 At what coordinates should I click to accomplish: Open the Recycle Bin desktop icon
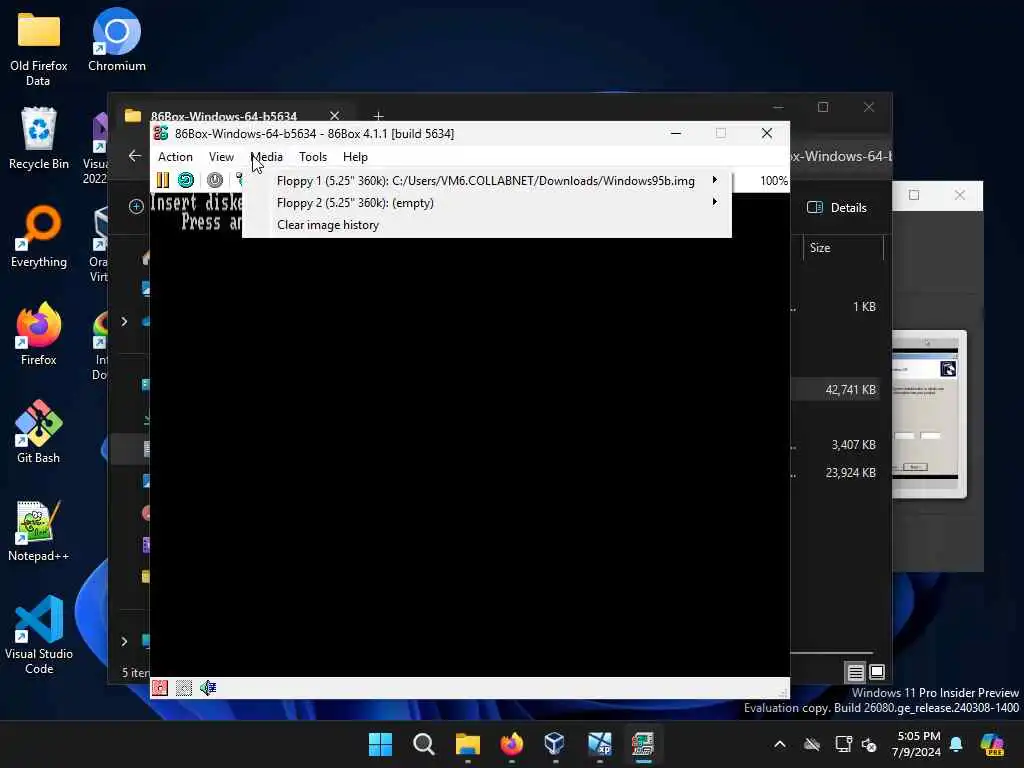tap(39, 138)
